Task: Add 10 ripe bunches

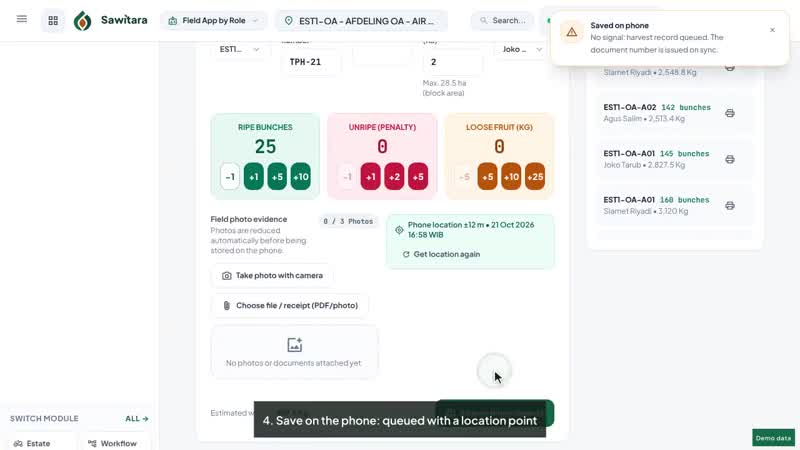Action: click(301, 177)
